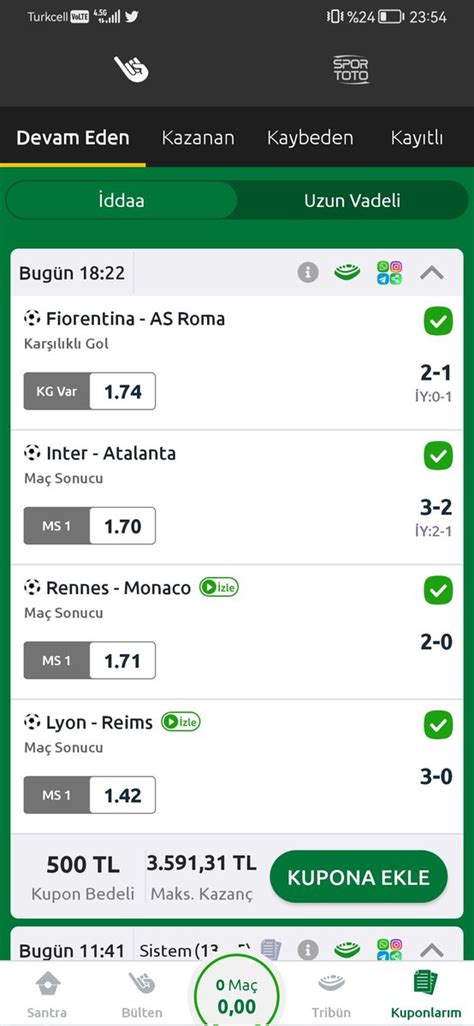Screen dimensions: 474x1026
Task: Switch to the Uzun Vadeli segment
Action: click(x=352, y=201)
